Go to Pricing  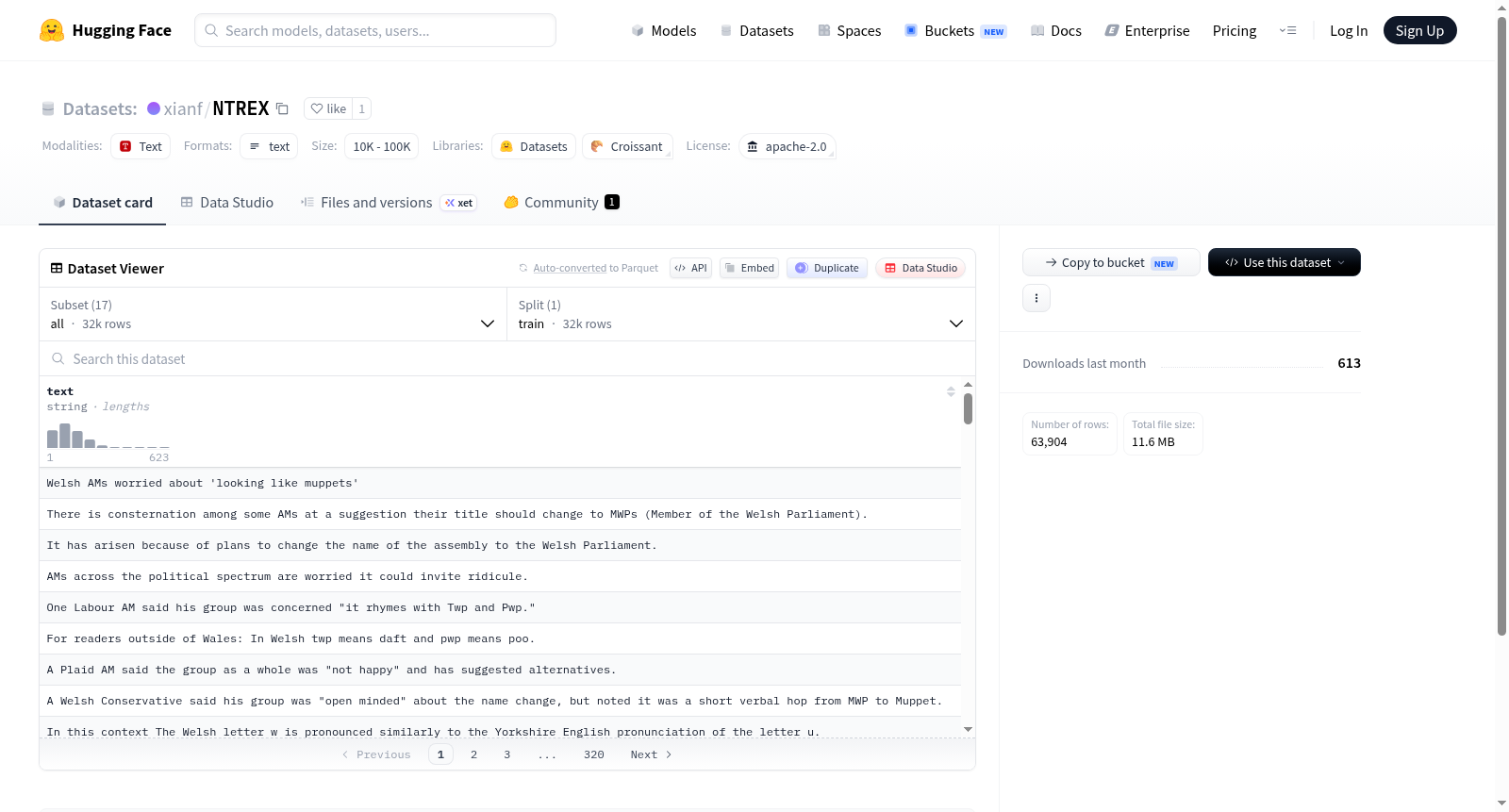pyautogui.click(x=1235, y=30)
